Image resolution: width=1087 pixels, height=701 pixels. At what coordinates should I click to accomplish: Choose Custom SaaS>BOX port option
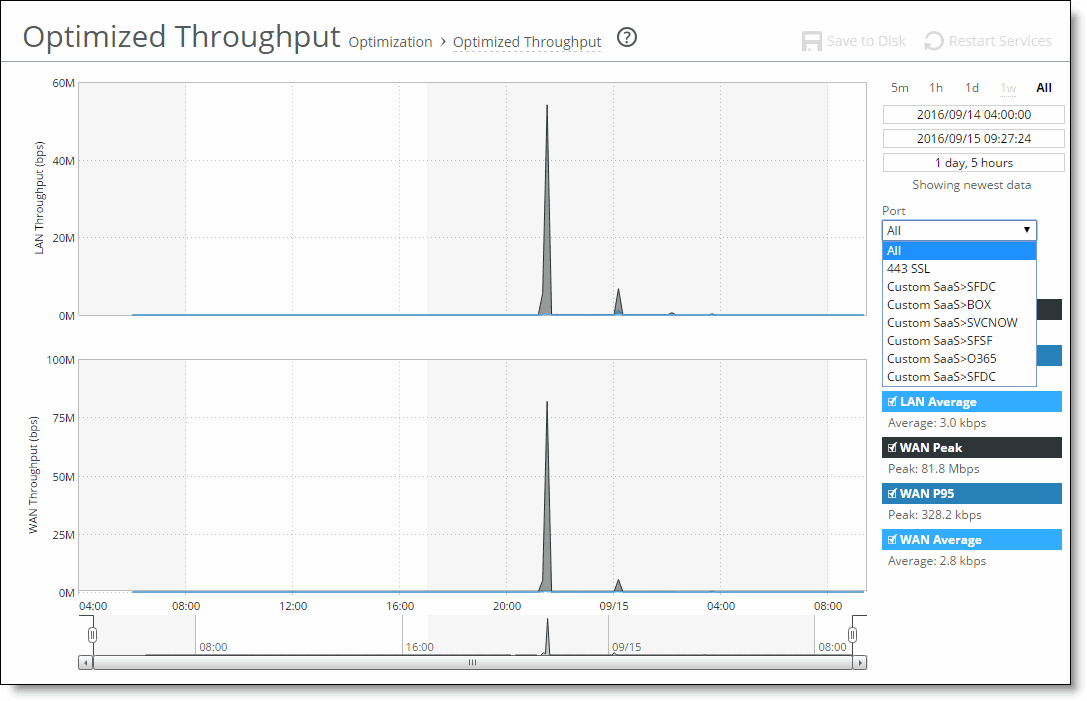(939, 305)
